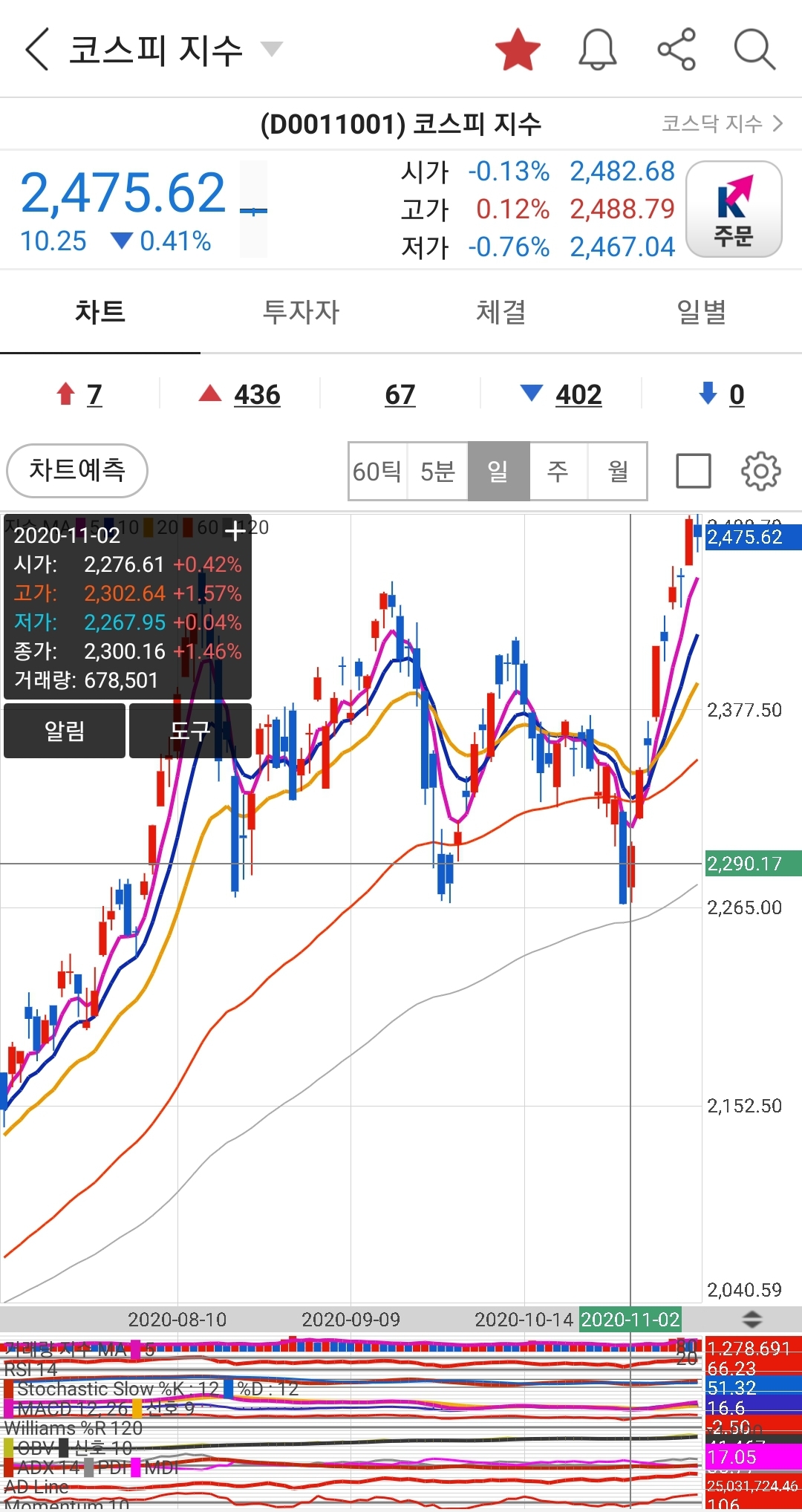The height and width of the screenshot is (1512, 802).
Task: Tap the 2020-08-10 date axis label
Action: tap(177, 1319)
